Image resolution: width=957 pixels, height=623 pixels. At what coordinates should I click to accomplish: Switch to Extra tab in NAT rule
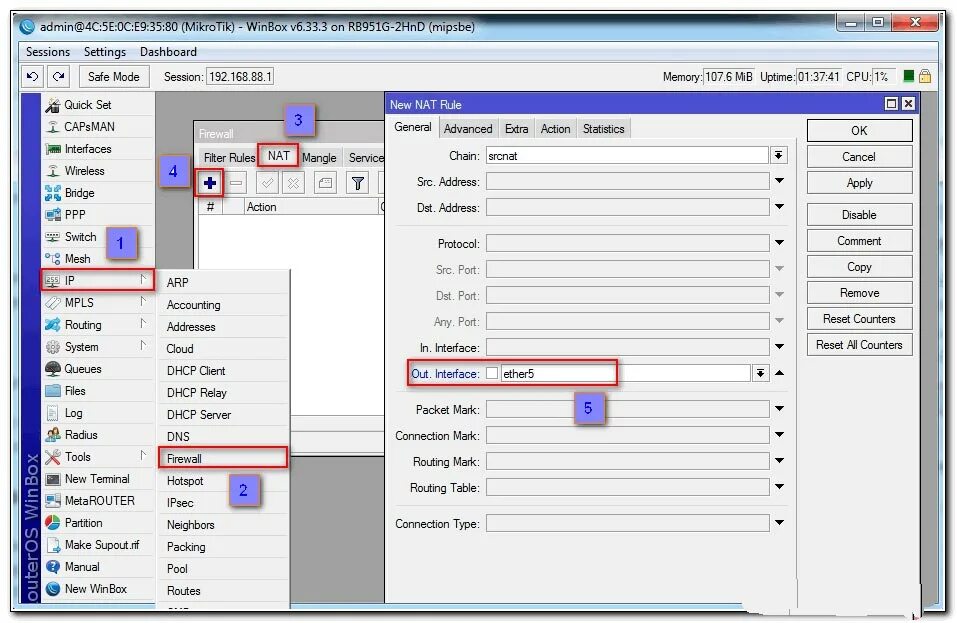(516, 129)
